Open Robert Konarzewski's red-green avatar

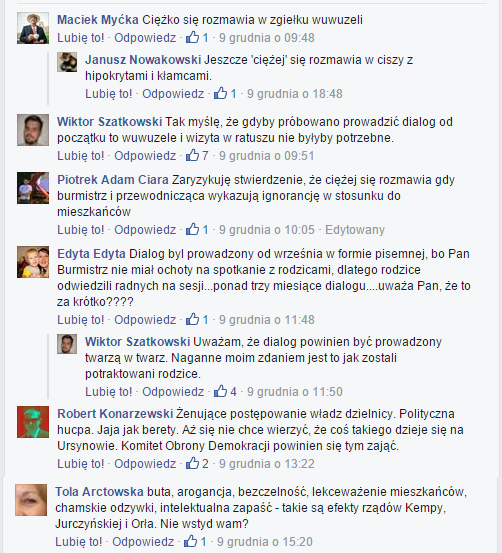pos(33,422)
